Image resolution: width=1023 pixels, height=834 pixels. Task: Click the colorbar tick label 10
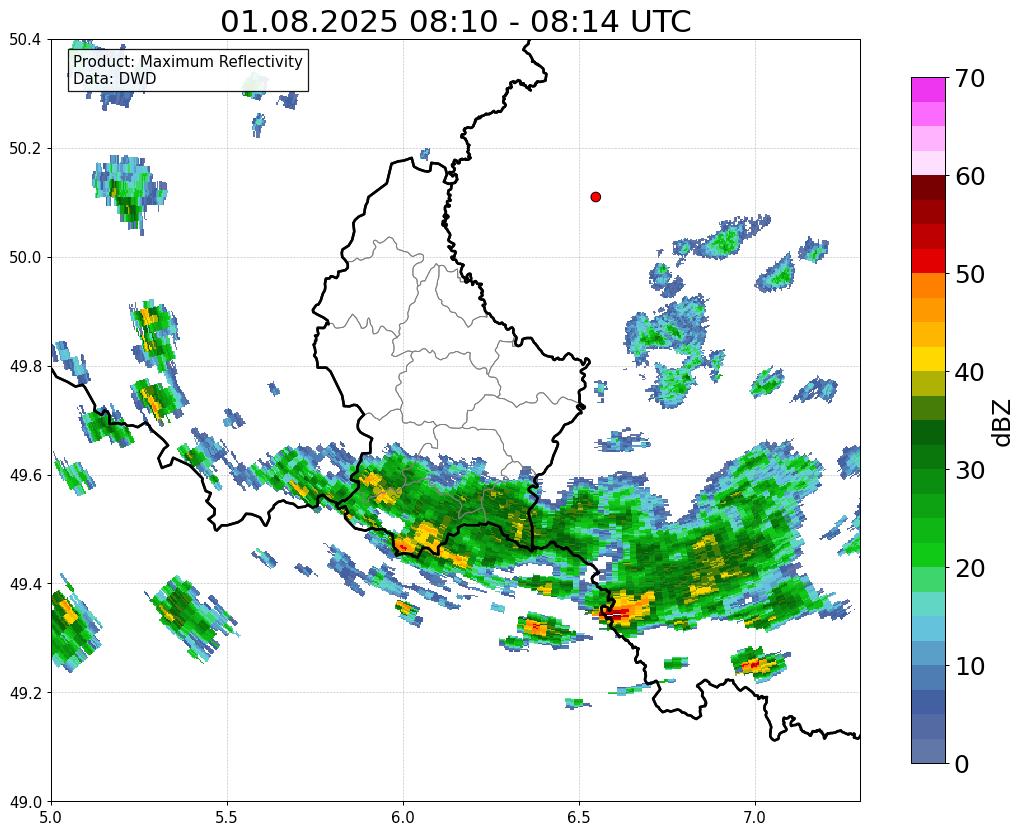click(970, 666)
